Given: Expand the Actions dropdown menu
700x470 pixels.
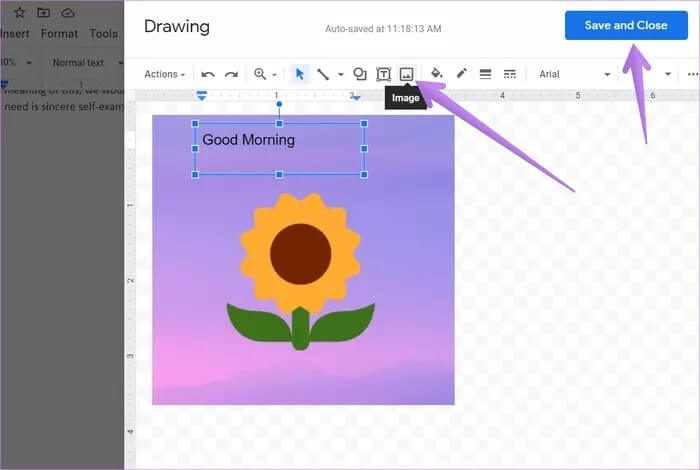Looking at the screenshot, I should (164, 74).
